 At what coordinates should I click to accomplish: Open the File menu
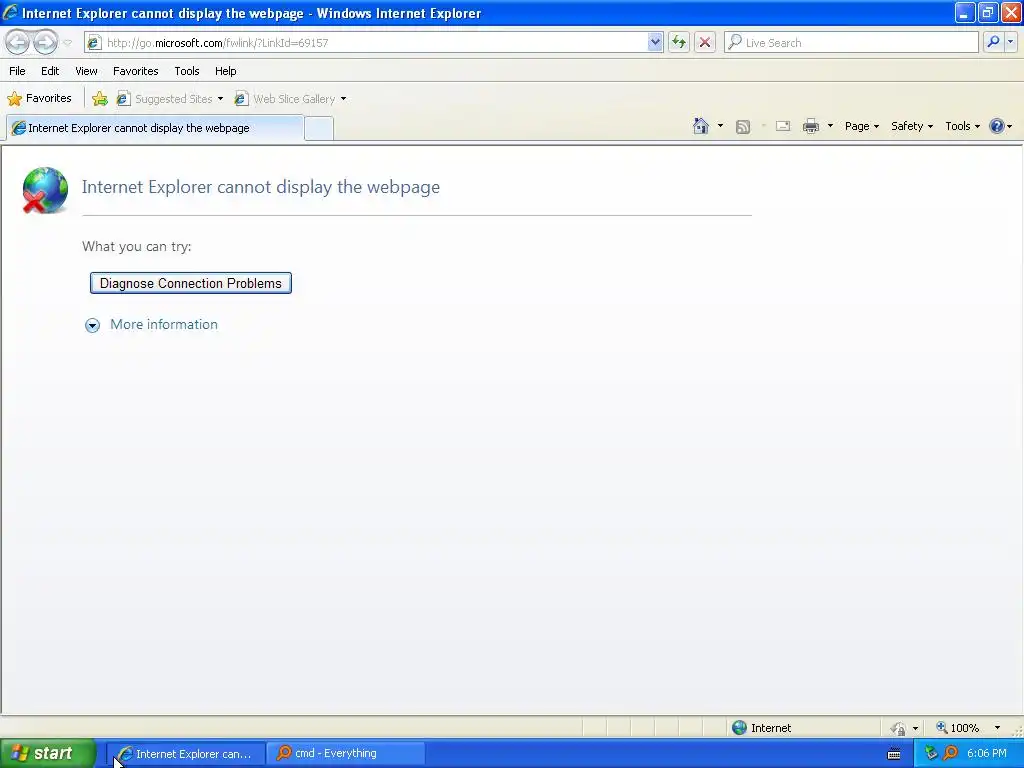[x=17, y=71]
